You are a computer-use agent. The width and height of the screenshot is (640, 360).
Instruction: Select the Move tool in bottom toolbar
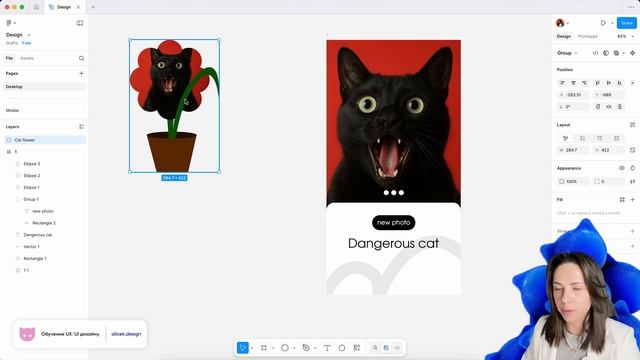(x=242, y=348)
